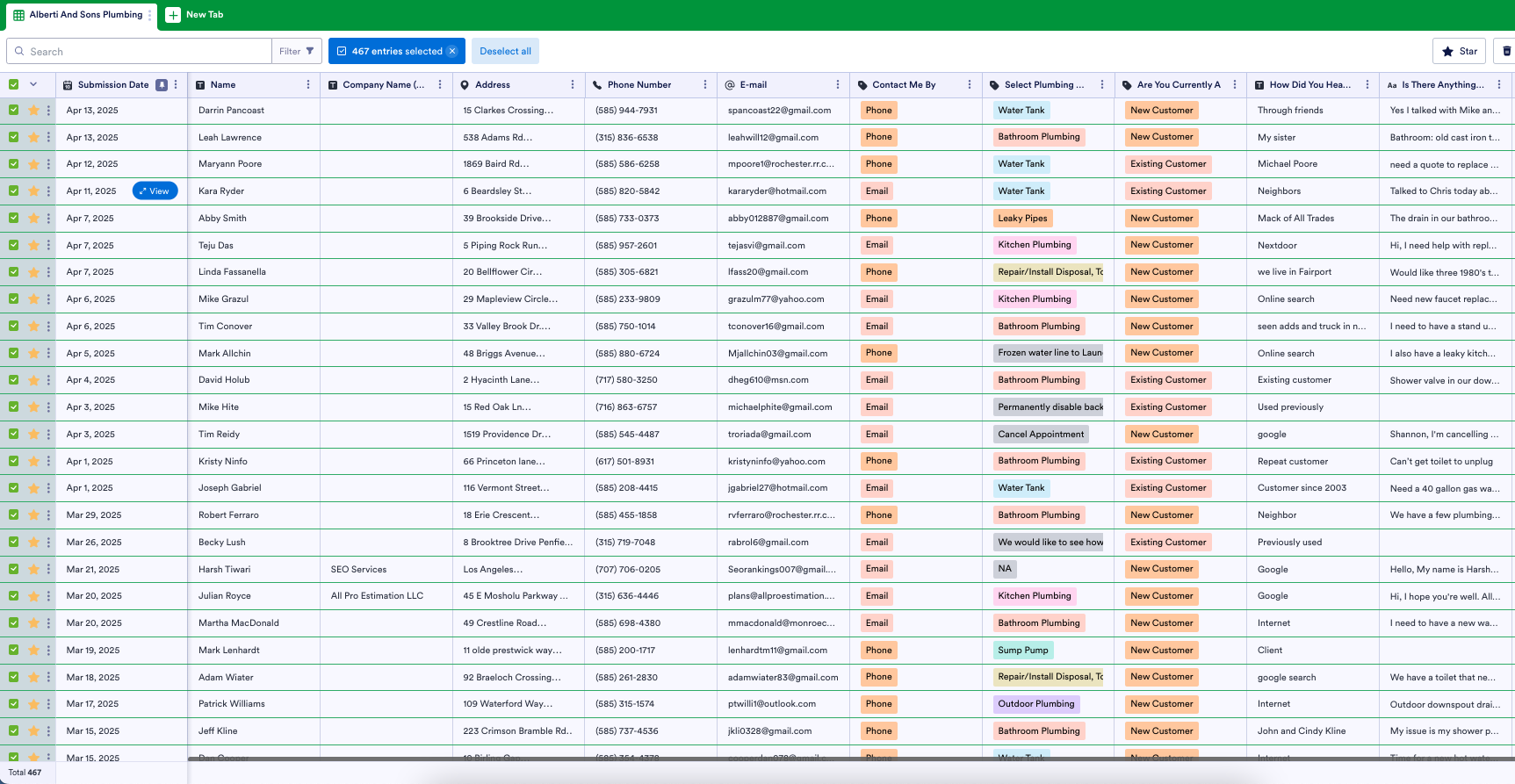The image size is (1515, 784).
Task: Click Sump Pump tag for Mark Lenhardt
Action: coord(1023,651)
